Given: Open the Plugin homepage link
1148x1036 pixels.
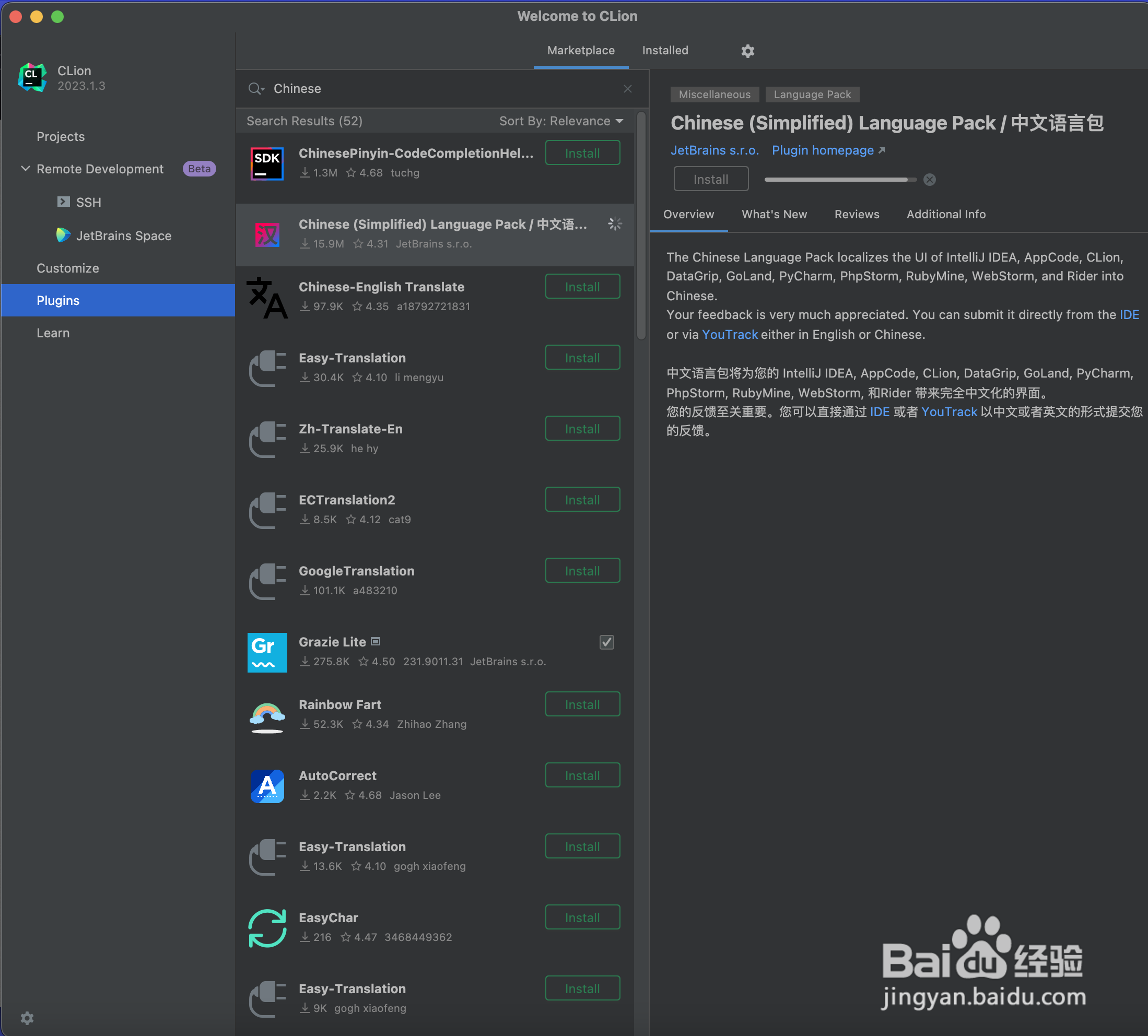Looking at the screenshot, I should tap(828, 150).
